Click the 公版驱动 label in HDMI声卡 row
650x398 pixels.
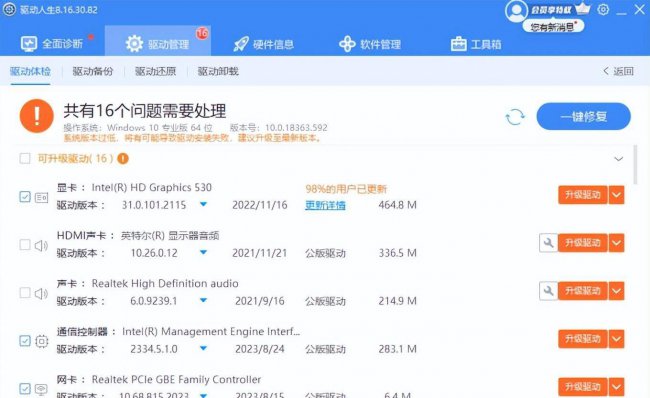tap(325, 253)
